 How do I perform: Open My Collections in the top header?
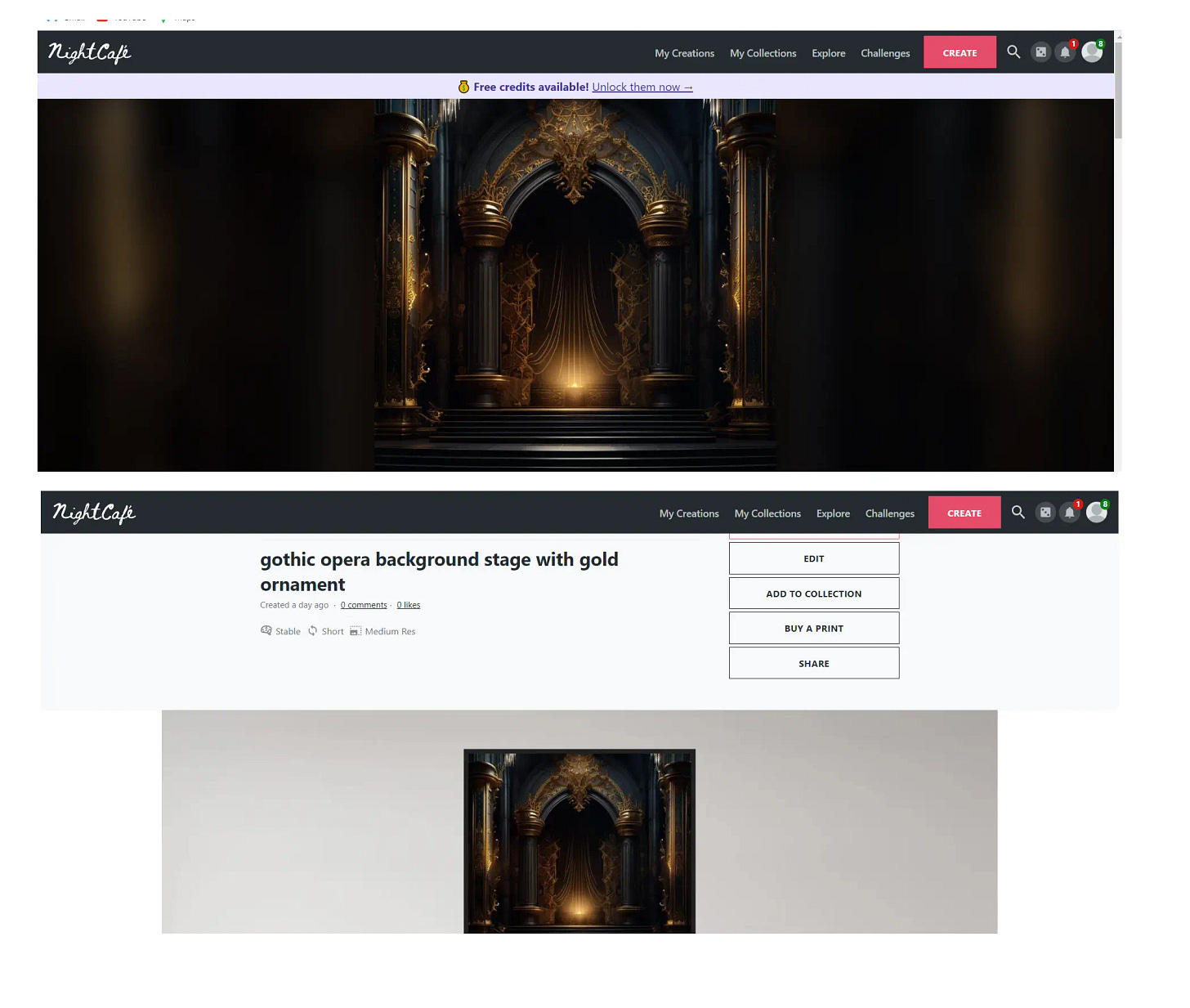763,53
